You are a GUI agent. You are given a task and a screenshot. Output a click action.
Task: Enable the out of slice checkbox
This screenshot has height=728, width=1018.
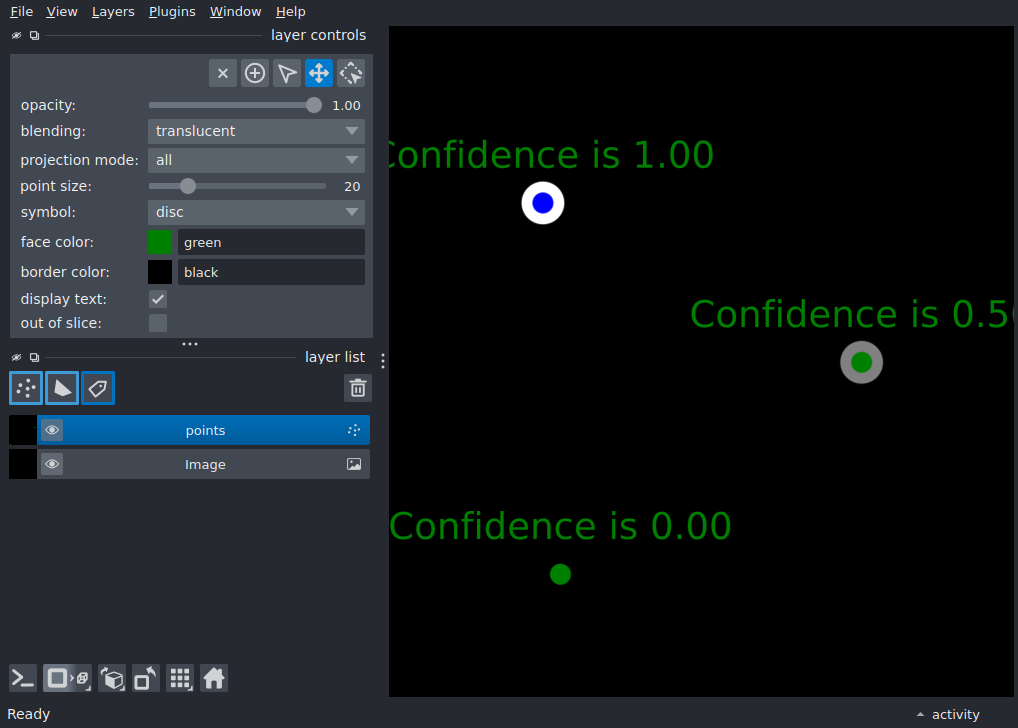point(158,323)
